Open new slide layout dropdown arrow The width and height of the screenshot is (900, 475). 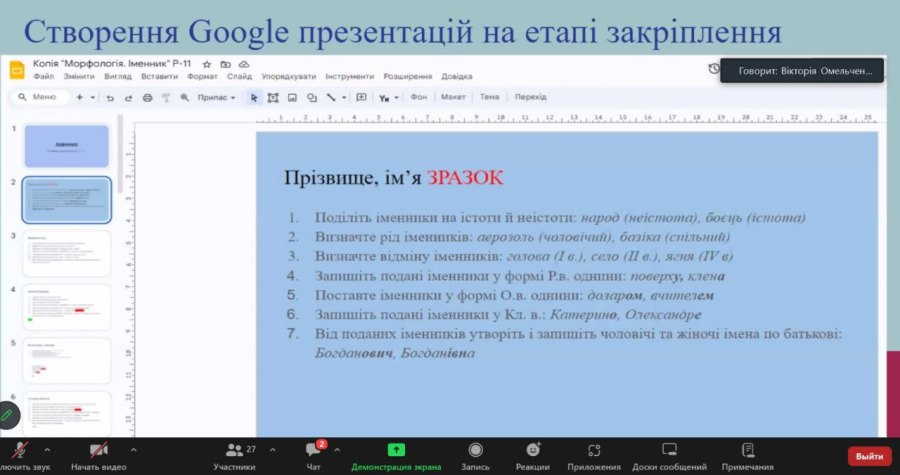click(x=92, y=98)
